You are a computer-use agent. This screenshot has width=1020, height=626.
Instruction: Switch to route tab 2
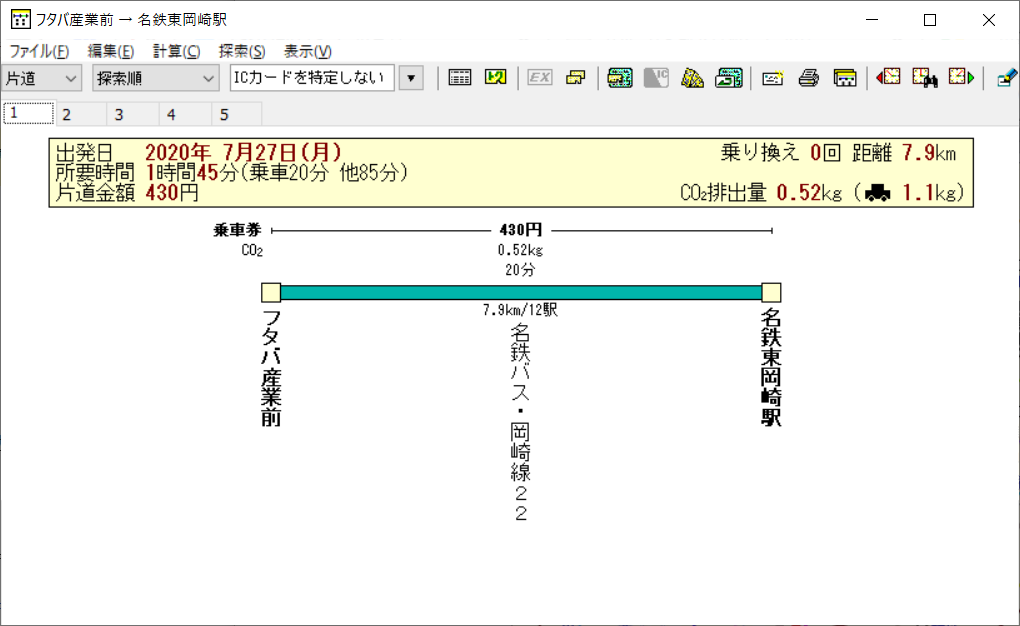tap(81, 115)
